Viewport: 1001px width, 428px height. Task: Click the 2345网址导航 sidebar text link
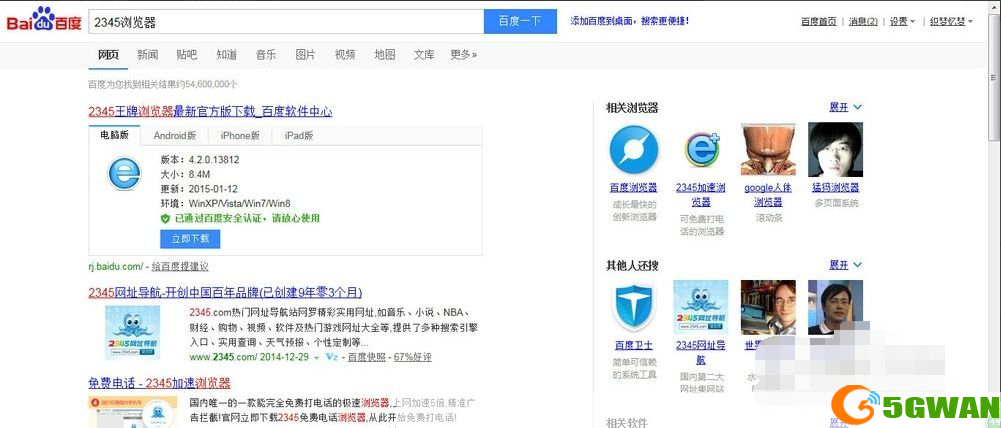700,352
